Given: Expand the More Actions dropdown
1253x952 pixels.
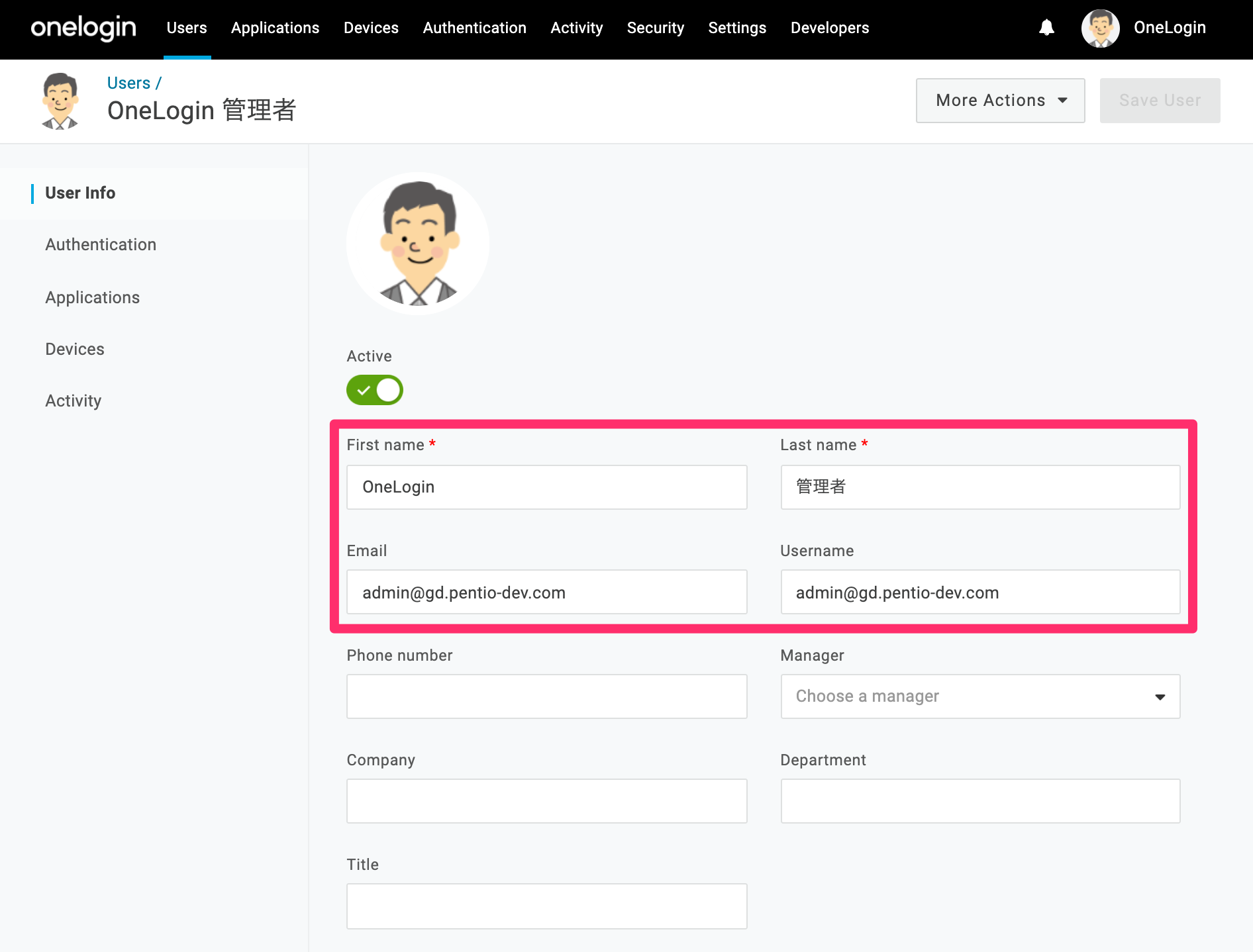Looking at the screenshot, I should point(1000,101).
